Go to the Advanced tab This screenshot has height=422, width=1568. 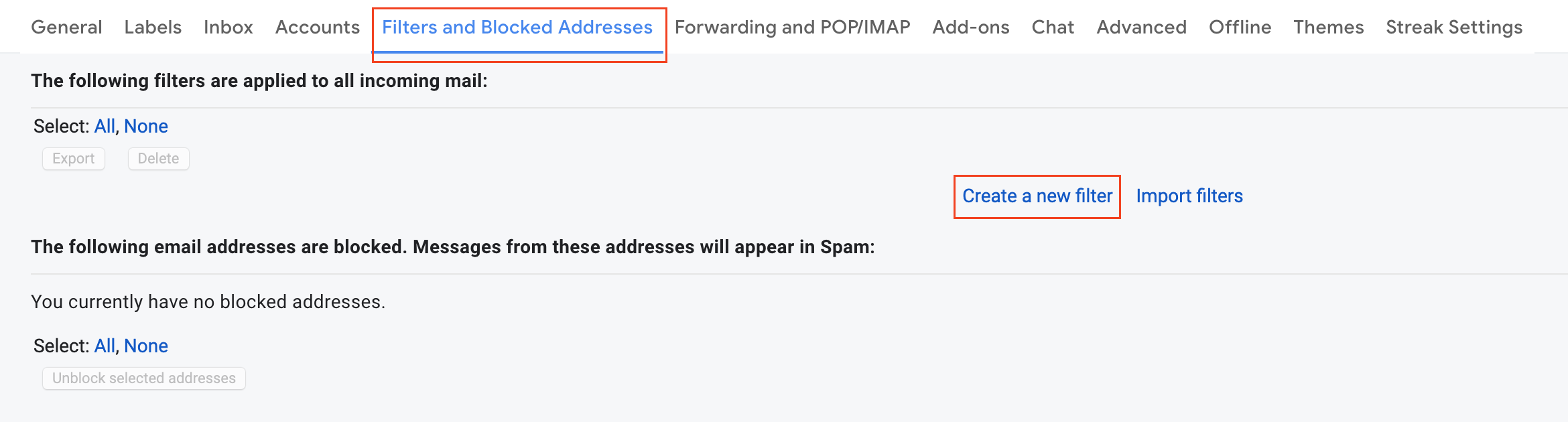pyautogui.click(x=1141, y=27)
